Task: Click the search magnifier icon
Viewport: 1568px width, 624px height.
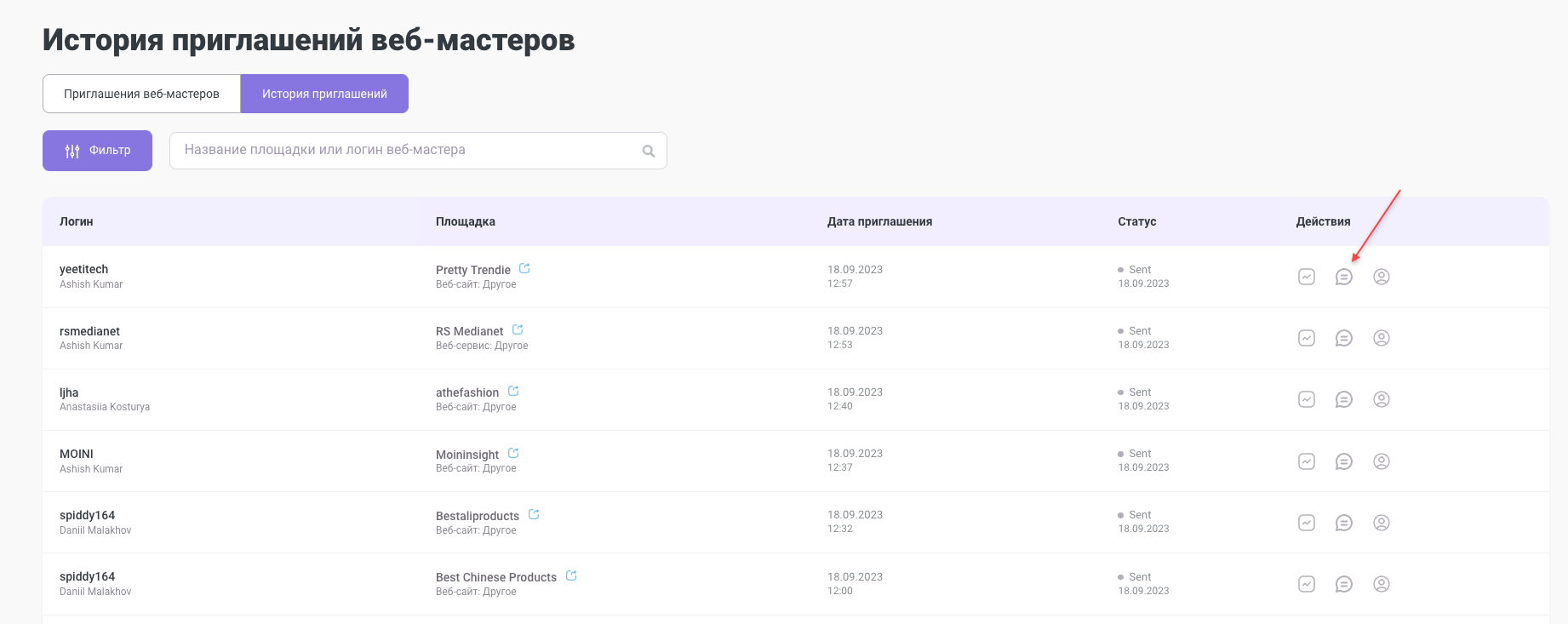Action: (x=649, y=152)
